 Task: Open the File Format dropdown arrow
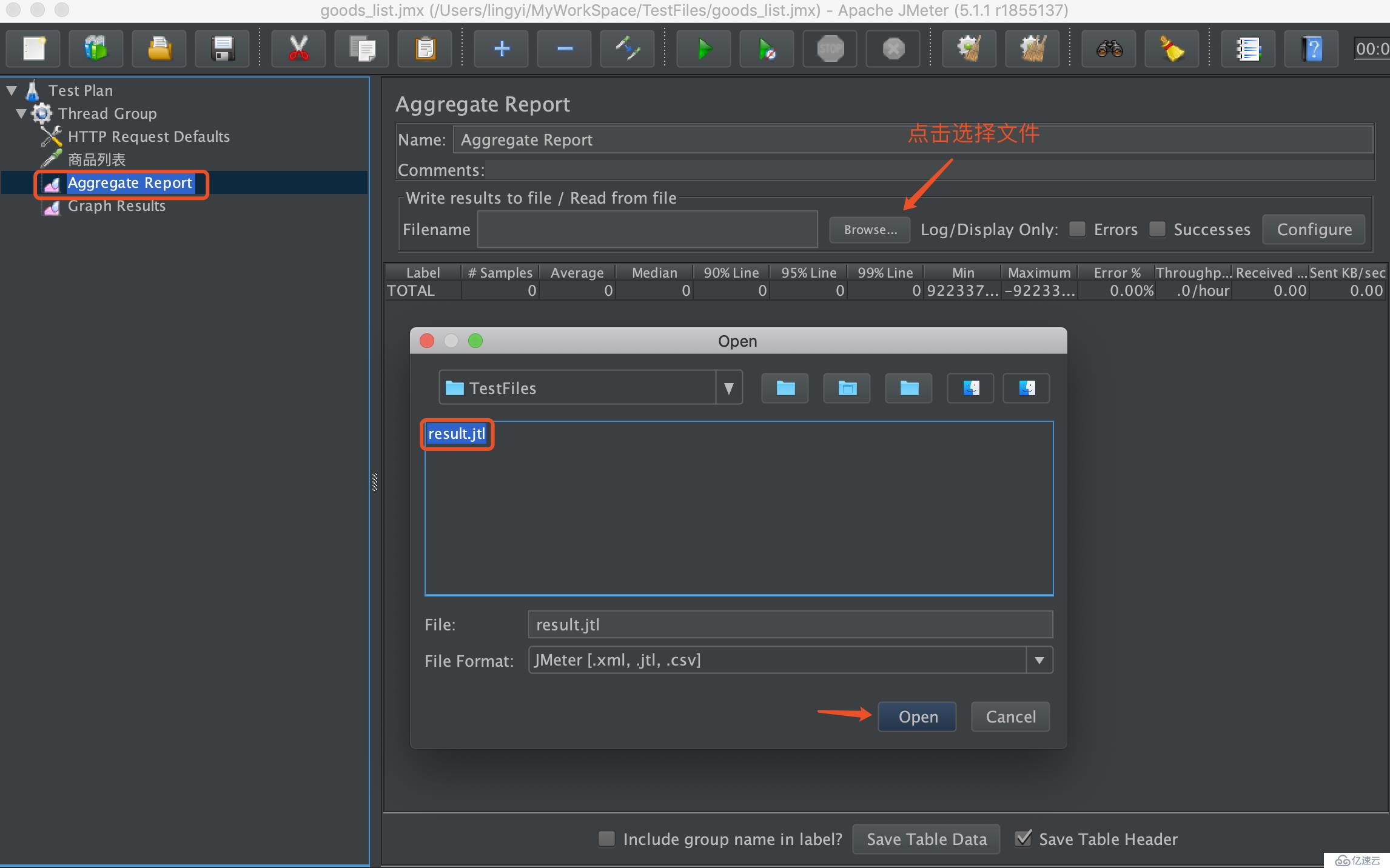click(x=1039, y=660)
